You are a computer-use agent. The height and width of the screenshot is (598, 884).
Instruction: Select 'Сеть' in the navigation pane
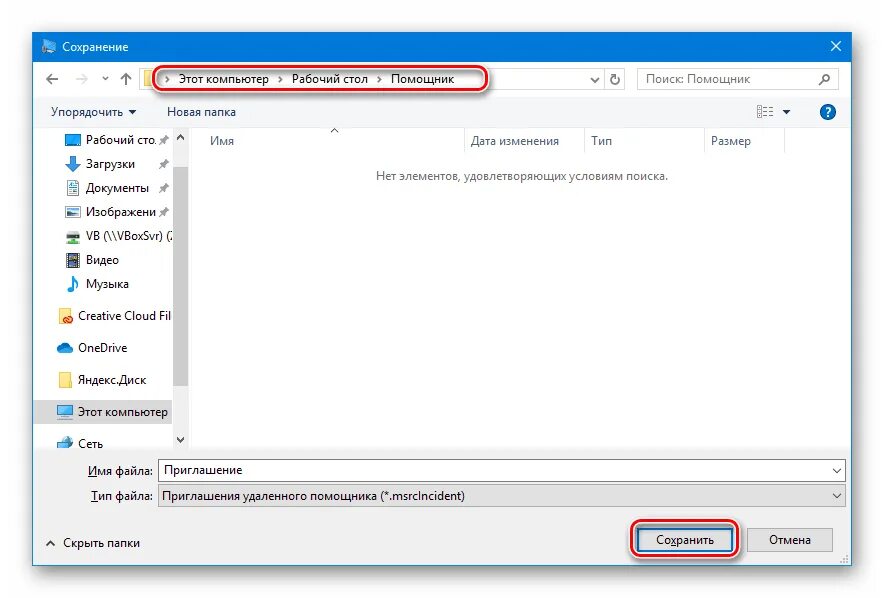pos(79,444)
